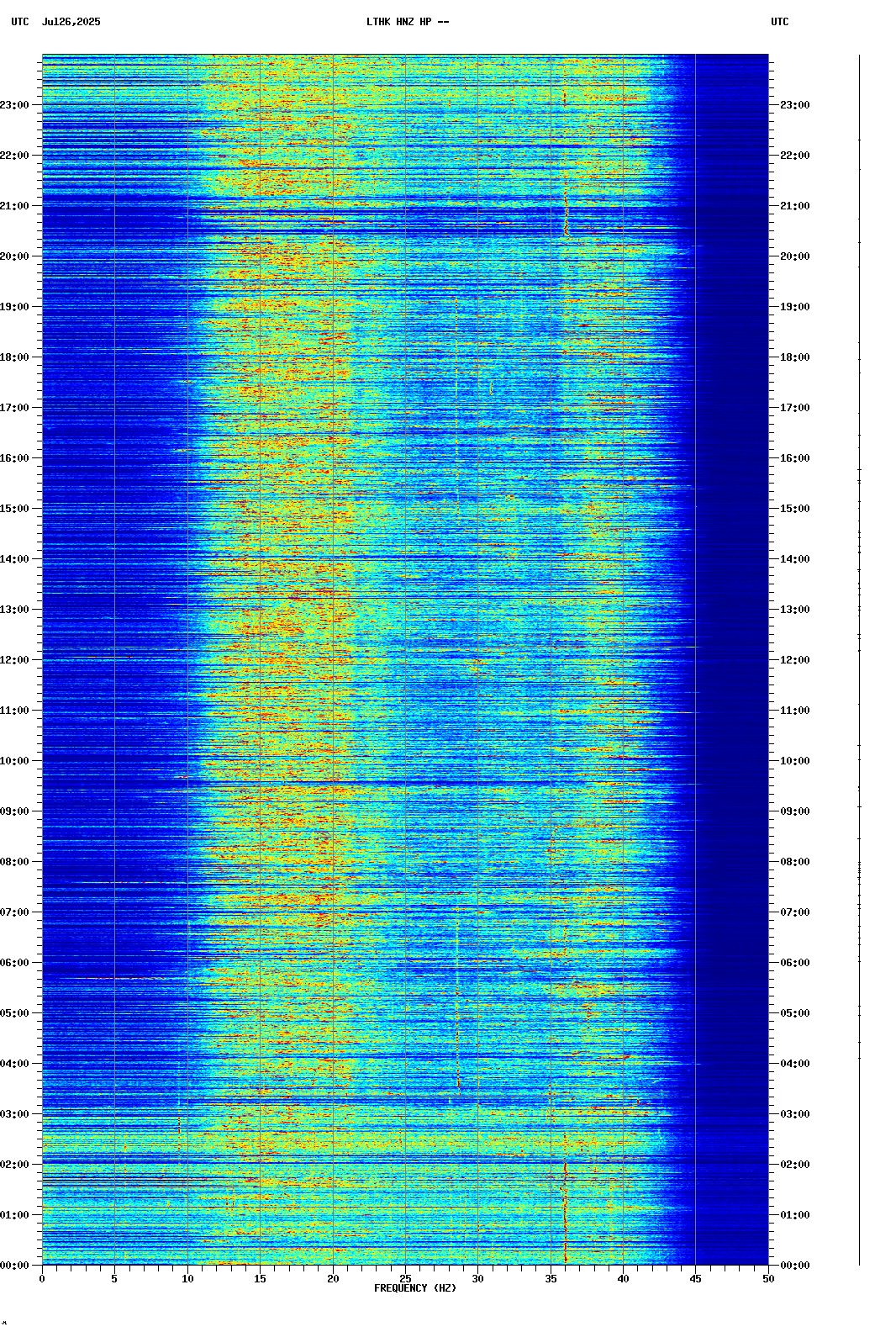Viewport: 896px width, 1332px height.
Task: Click the 05:00 label on left axis
Action: point(14,1013)
